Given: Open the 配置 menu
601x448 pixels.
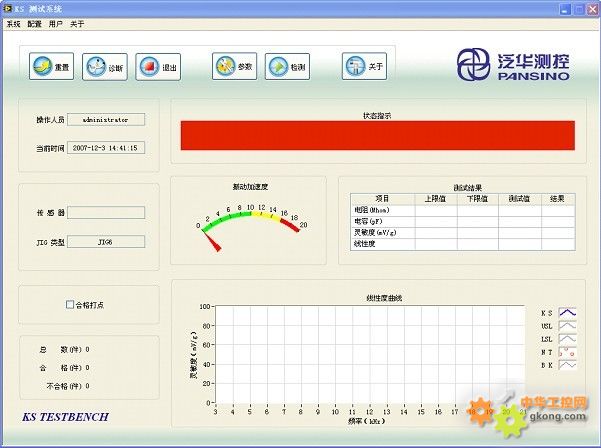Looking at the screenshot, I should (35, 23).
